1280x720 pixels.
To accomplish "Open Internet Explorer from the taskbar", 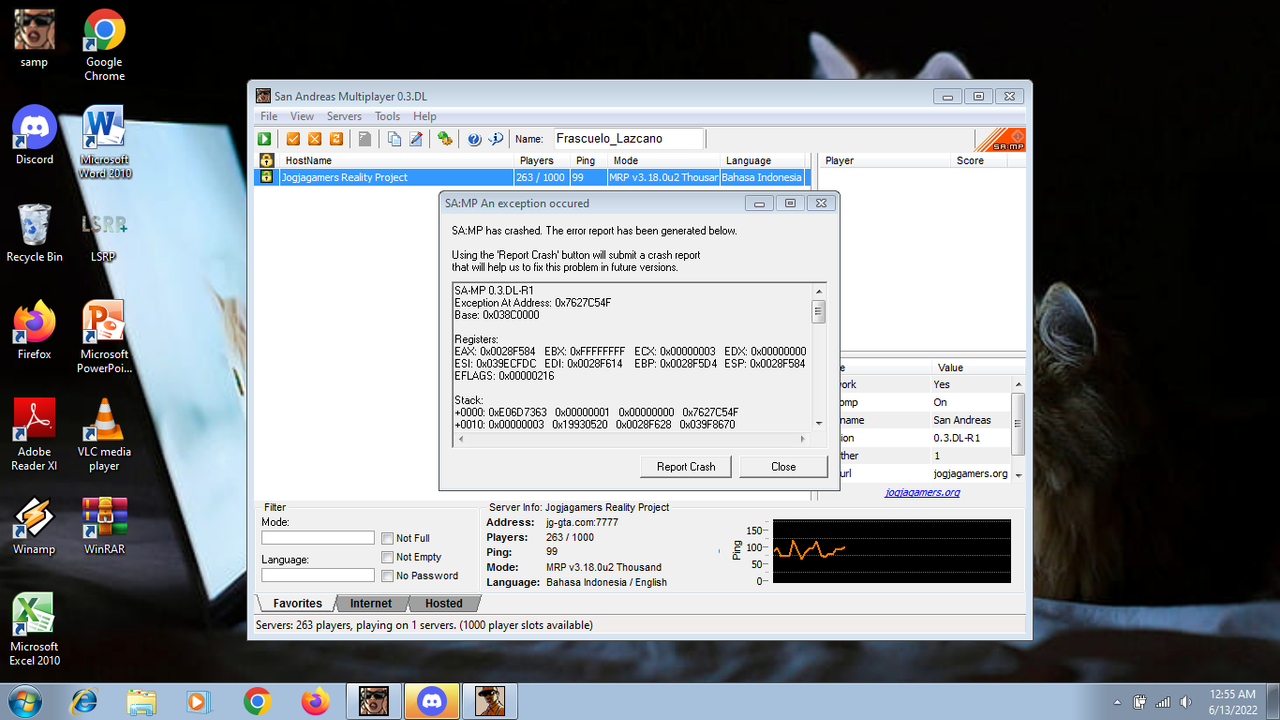I will 84,701.
